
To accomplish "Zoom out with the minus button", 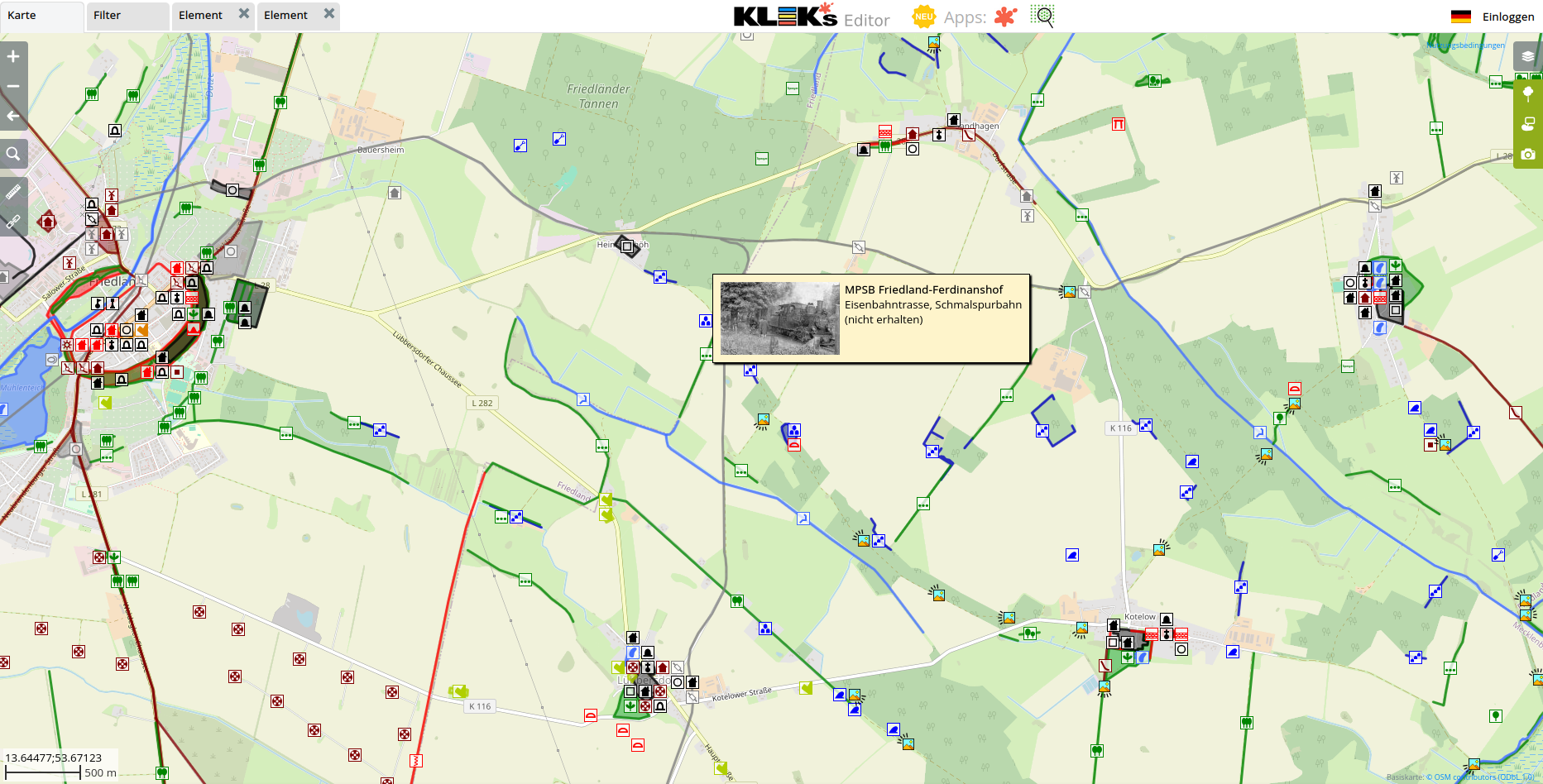I will tap(13, 86).
